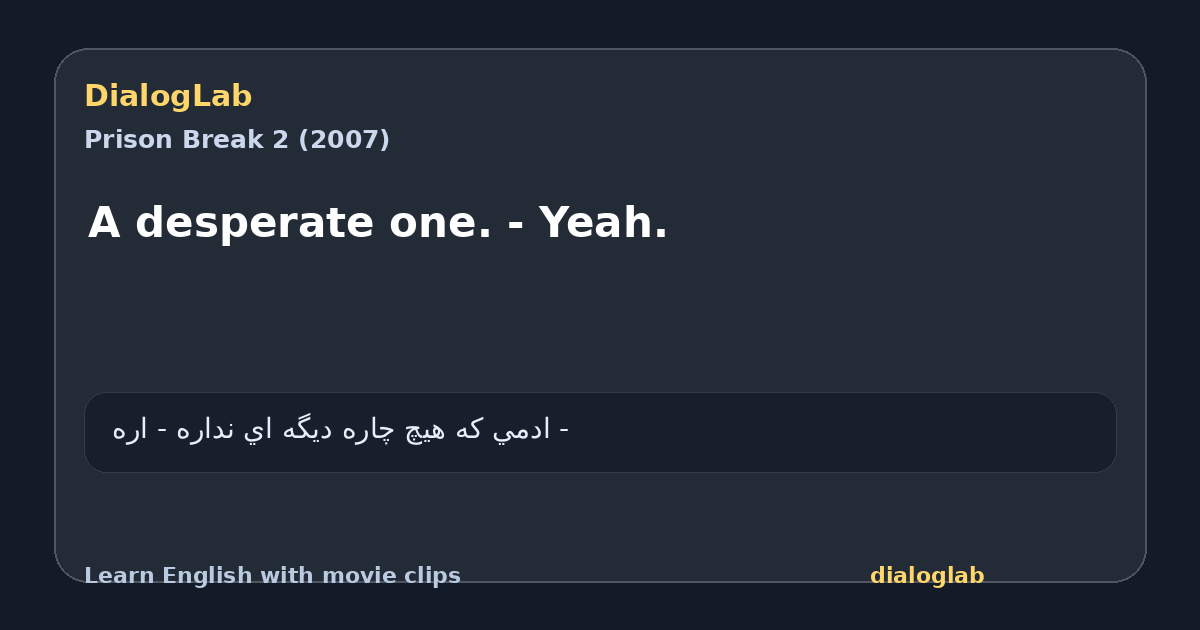Select the Persian word "اره"

pos(130,431)
